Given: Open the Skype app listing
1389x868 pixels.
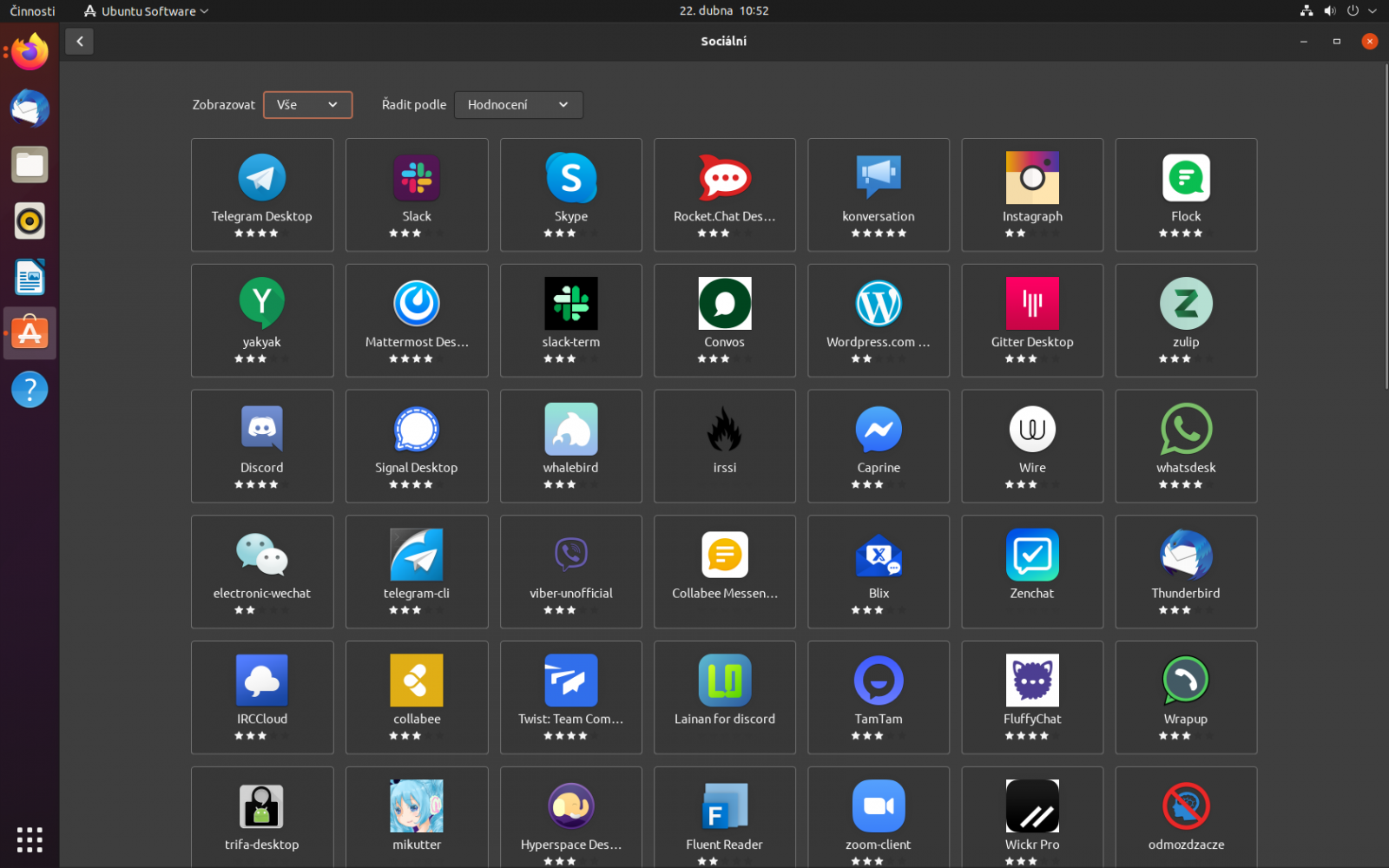Looking at the screenshot, I should (x=570, y=194).
